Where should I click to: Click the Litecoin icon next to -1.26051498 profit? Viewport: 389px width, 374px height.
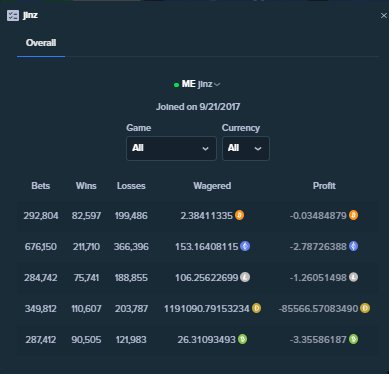point(353,277)
